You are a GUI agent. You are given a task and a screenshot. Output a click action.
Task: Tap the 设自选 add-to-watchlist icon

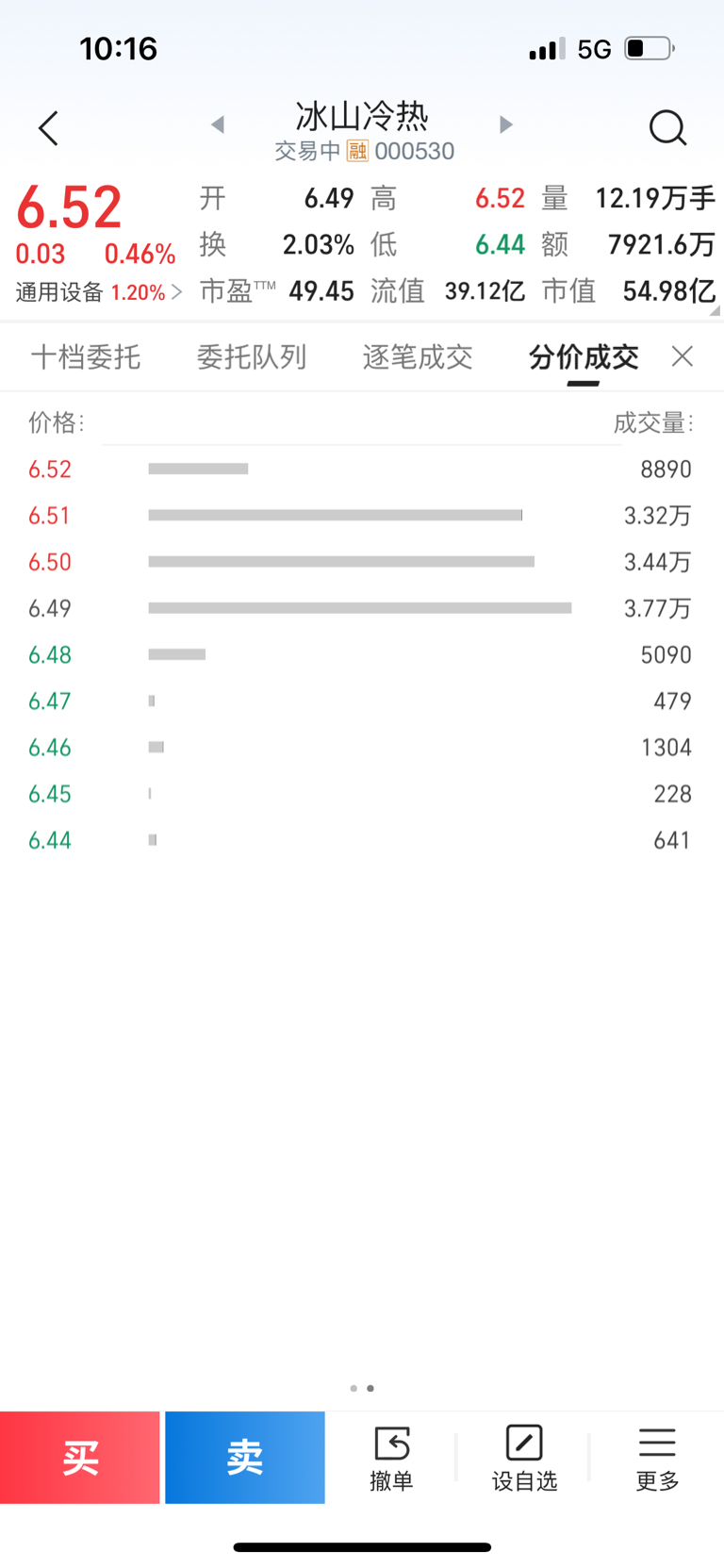[524, 1443]
